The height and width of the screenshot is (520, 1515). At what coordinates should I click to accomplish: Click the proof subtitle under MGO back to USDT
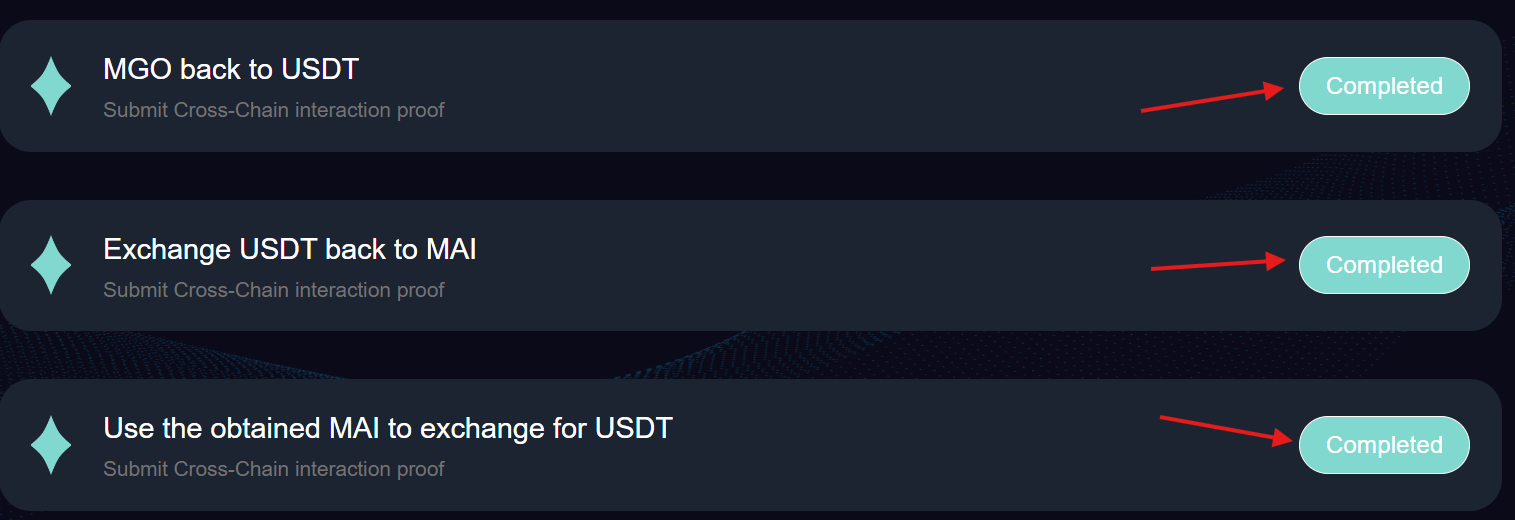(274, 110)
